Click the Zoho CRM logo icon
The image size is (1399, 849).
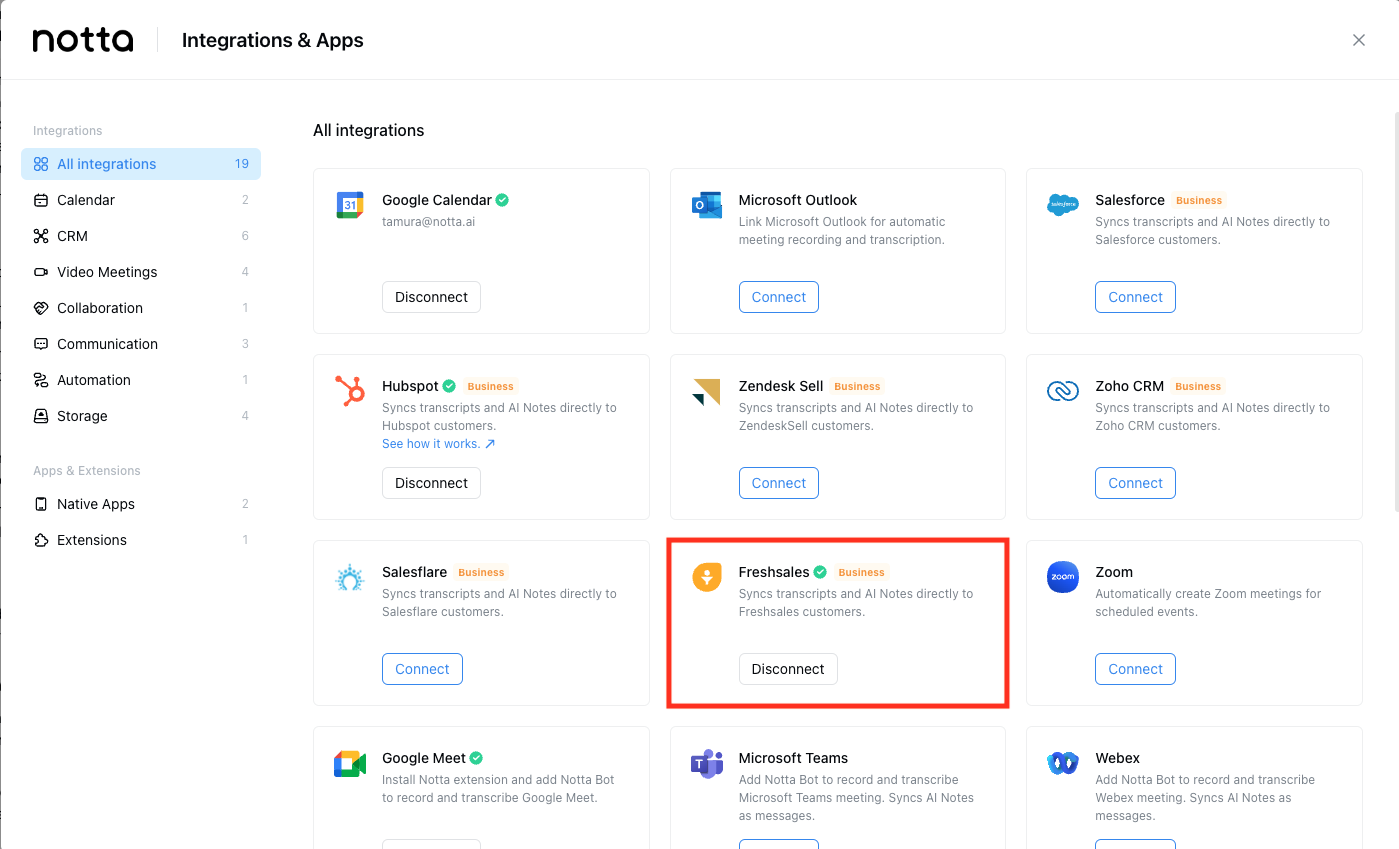coord(1063,391)
